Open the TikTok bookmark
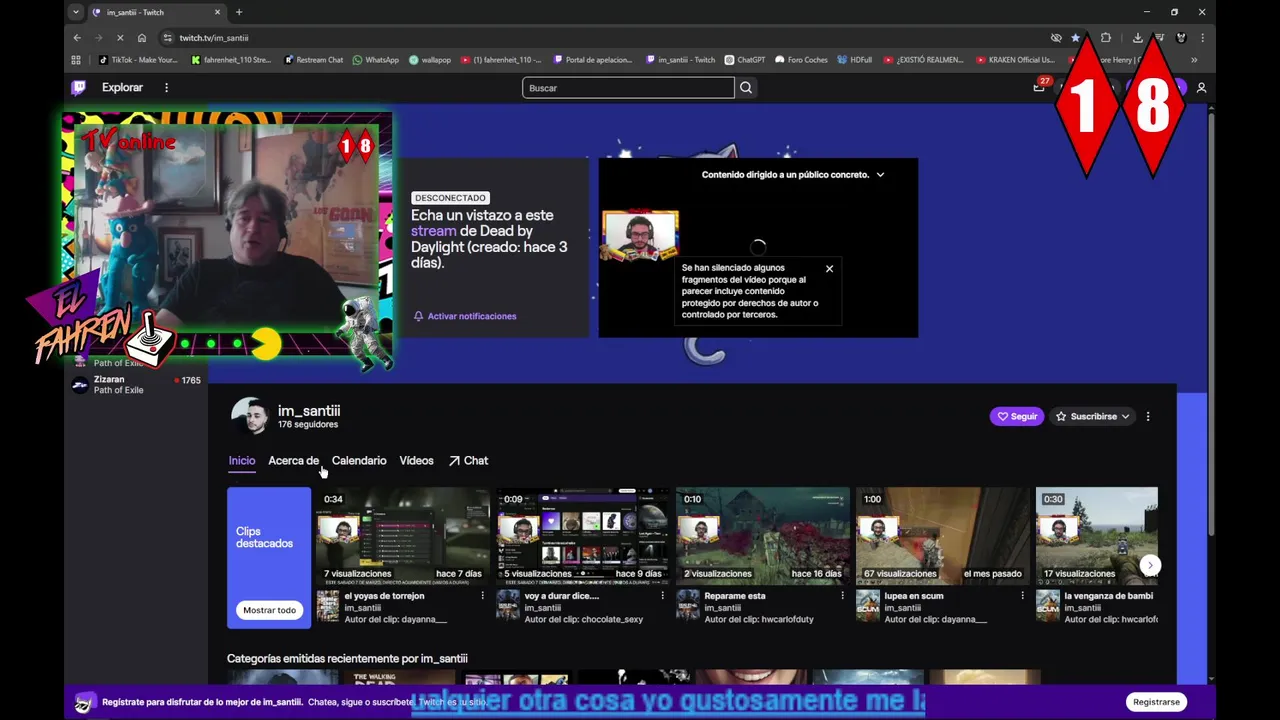This screenshot has height=720, width=1280. (x=138, y=60)
